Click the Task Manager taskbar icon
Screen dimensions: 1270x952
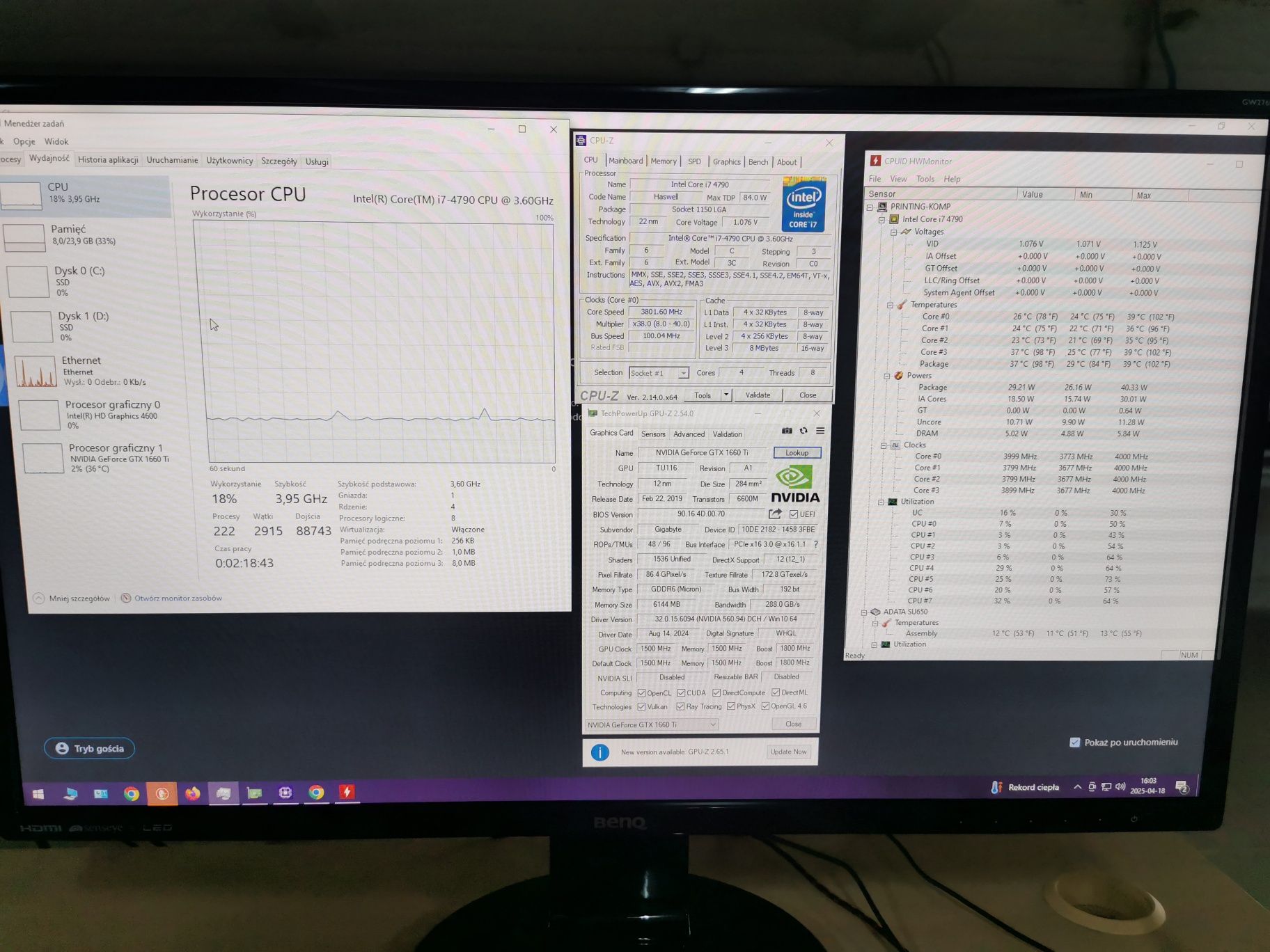[224, 793]
